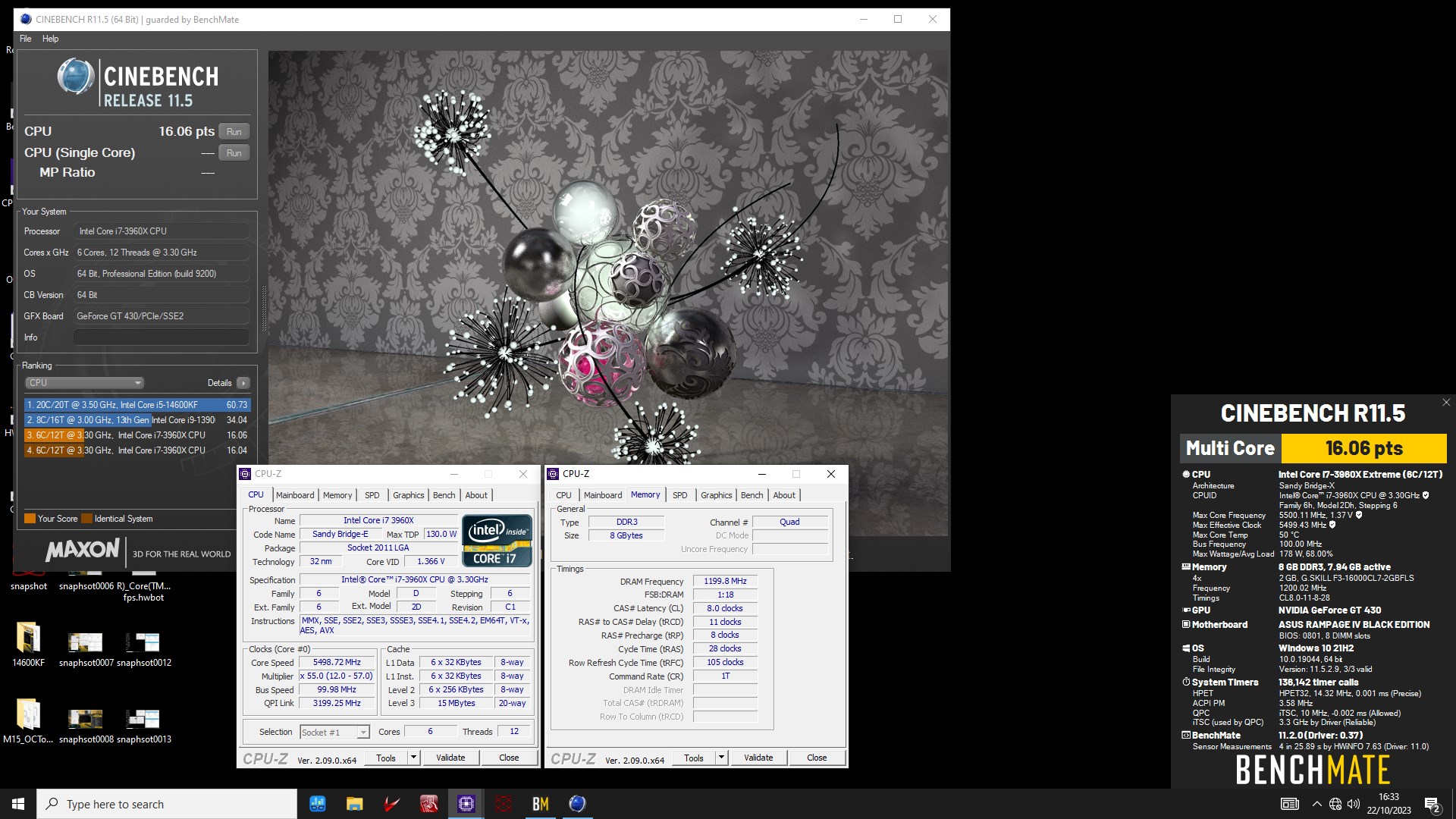Image resolution: width=1456 pixels, height=819 pixels.
Task: Expand Tools arrow in left CPU-Z window
Action: [413, 758]
